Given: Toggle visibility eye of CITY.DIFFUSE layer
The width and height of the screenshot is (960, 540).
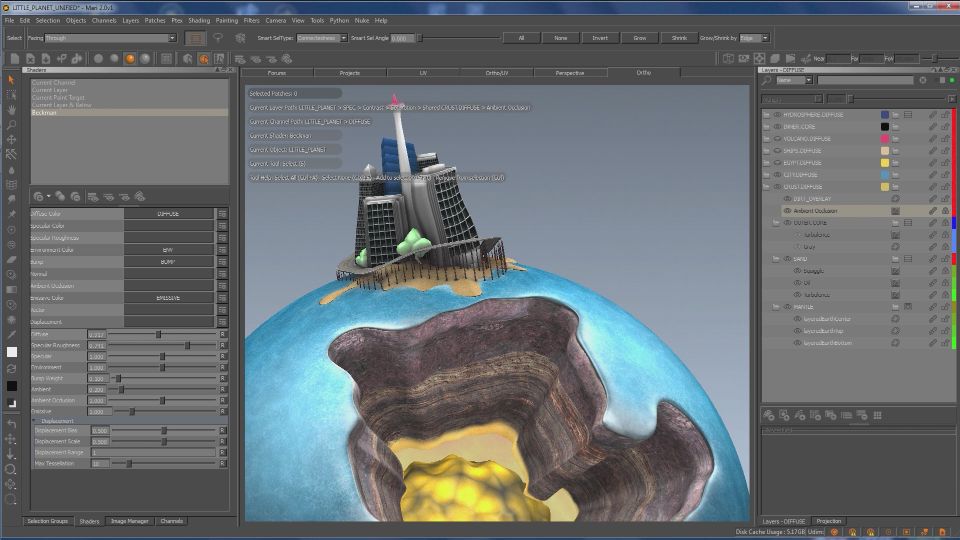Looking at the screenshot, I should click(x=778, y=174).
